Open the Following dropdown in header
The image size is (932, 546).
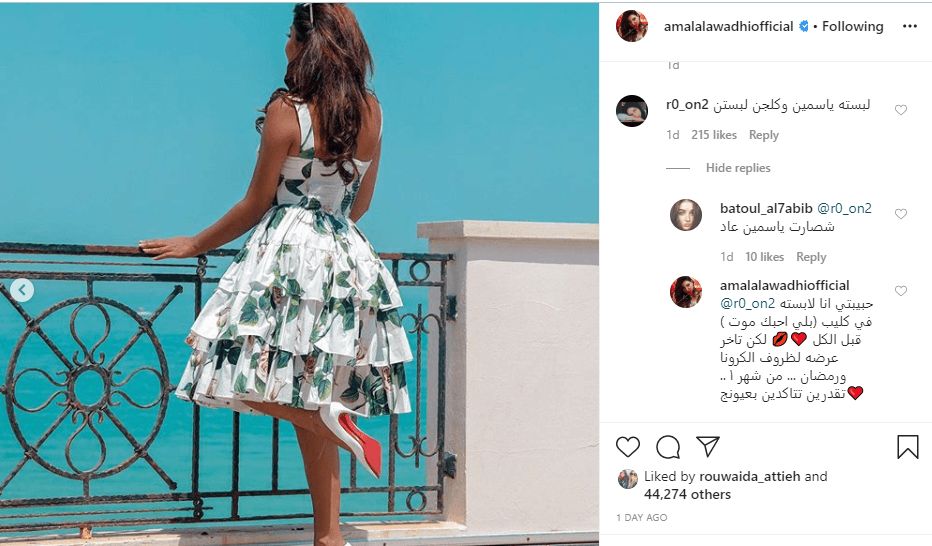tap(852, 26)
